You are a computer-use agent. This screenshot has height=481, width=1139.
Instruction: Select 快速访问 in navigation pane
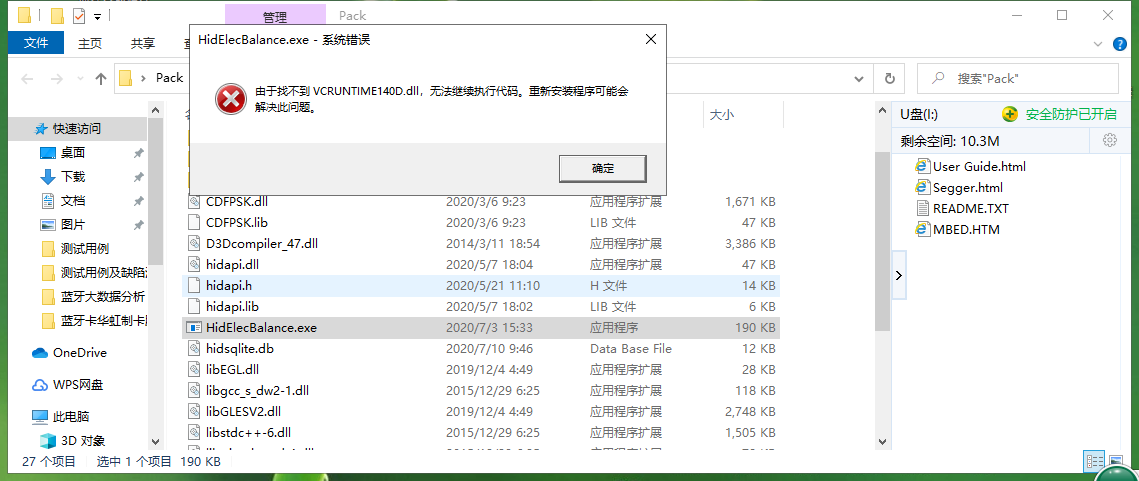click(x=76, y=129)
